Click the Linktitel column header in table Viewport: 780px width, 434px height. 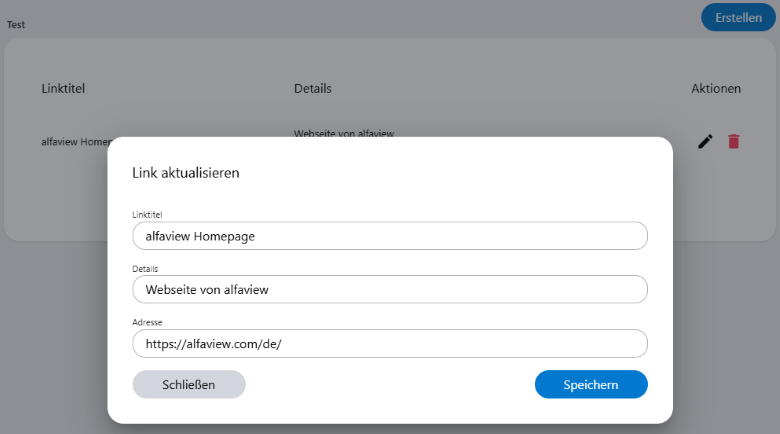click(x=63, y=88)
